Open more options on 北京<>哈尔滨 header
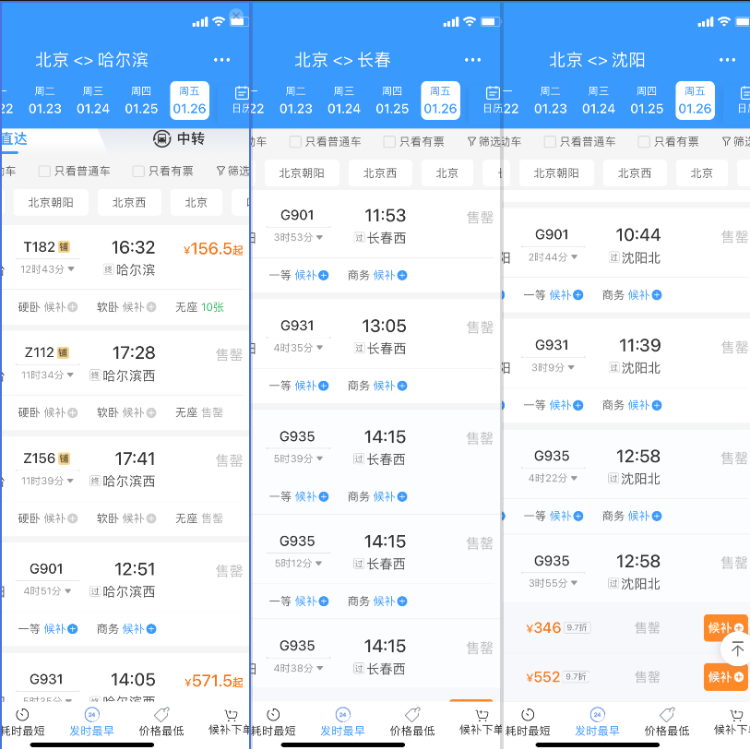 pos(222,60)
